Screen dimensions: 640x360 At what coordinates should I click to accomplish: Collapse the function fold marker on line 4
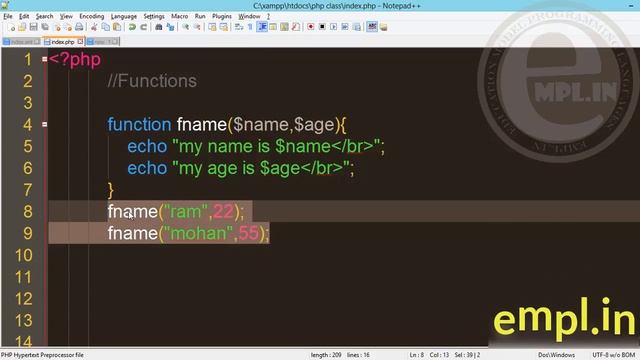(x=44, y=124)
